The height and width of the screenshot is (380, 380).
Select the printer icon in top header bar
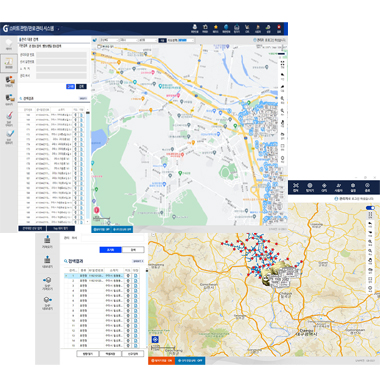pos(237,27)
